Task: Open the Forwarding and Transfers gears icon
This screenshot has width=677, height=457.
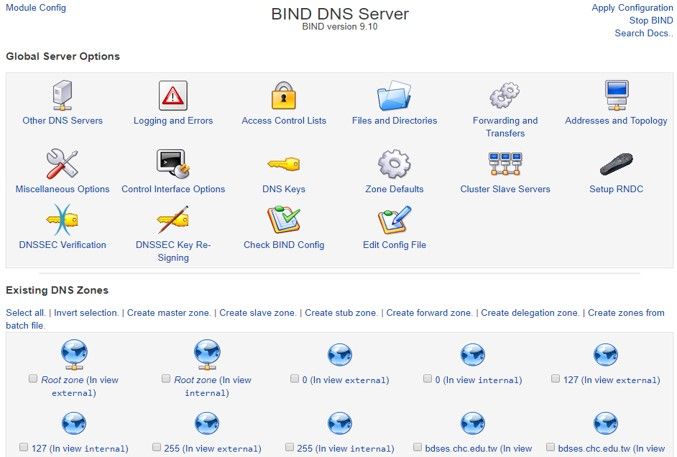Action: [505, 95]
